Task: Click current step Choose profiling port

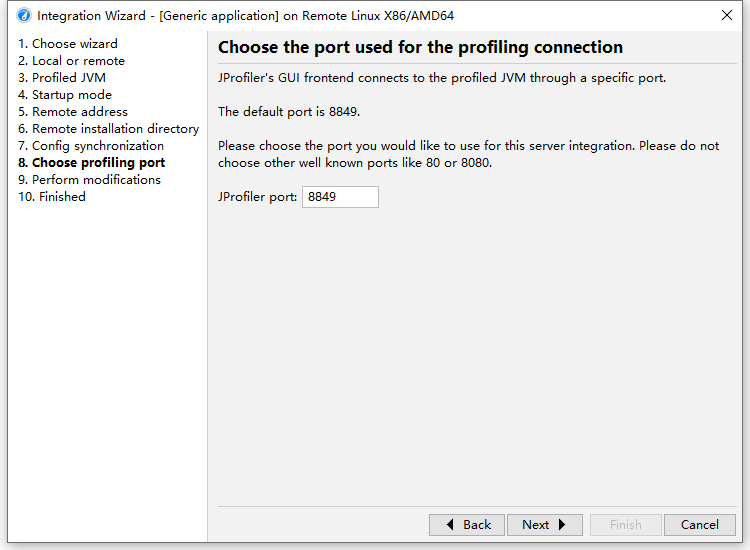Action: coord(92,163)
